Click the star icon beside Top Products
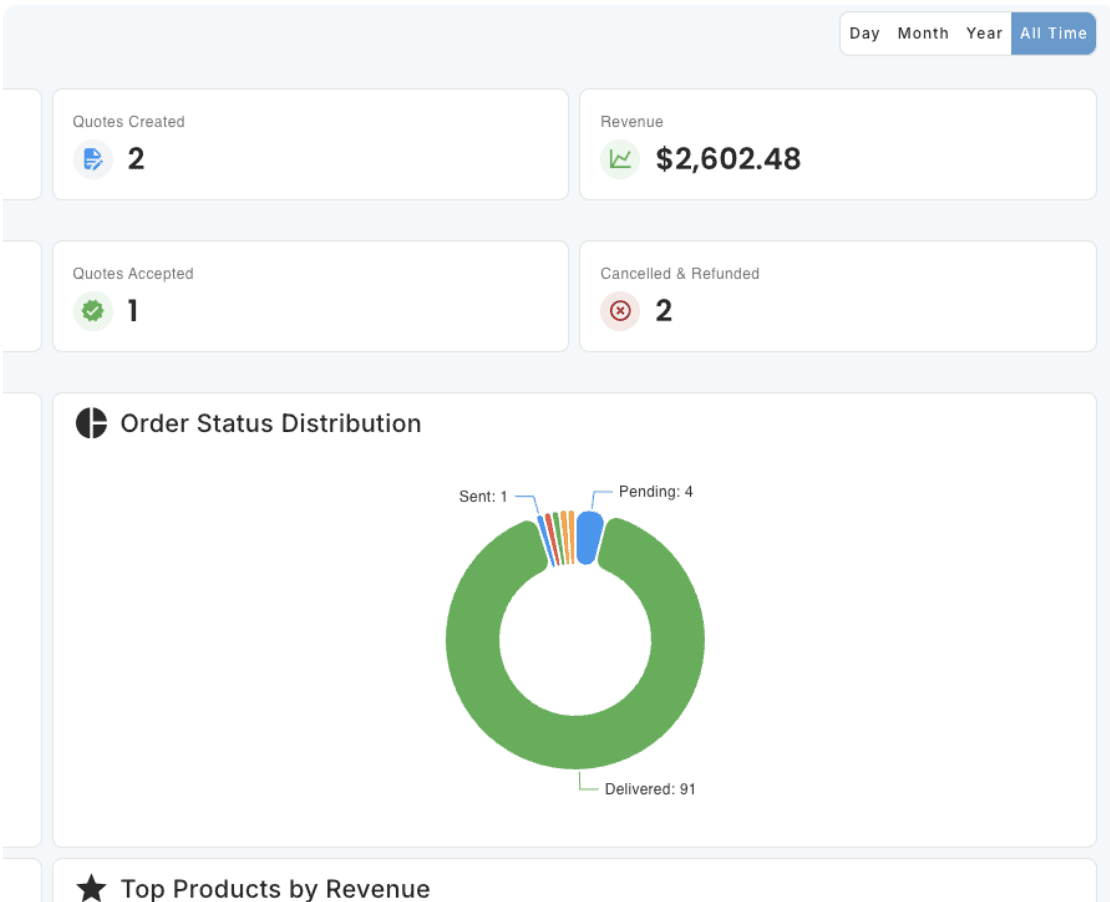Image resolution: width=1110 pixels, height=902 pixels. (91, 889)
